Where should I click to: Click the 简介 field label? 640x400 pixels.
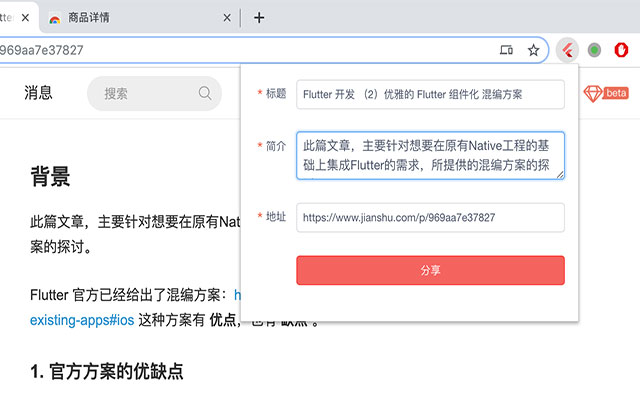[x=276, y=146]
